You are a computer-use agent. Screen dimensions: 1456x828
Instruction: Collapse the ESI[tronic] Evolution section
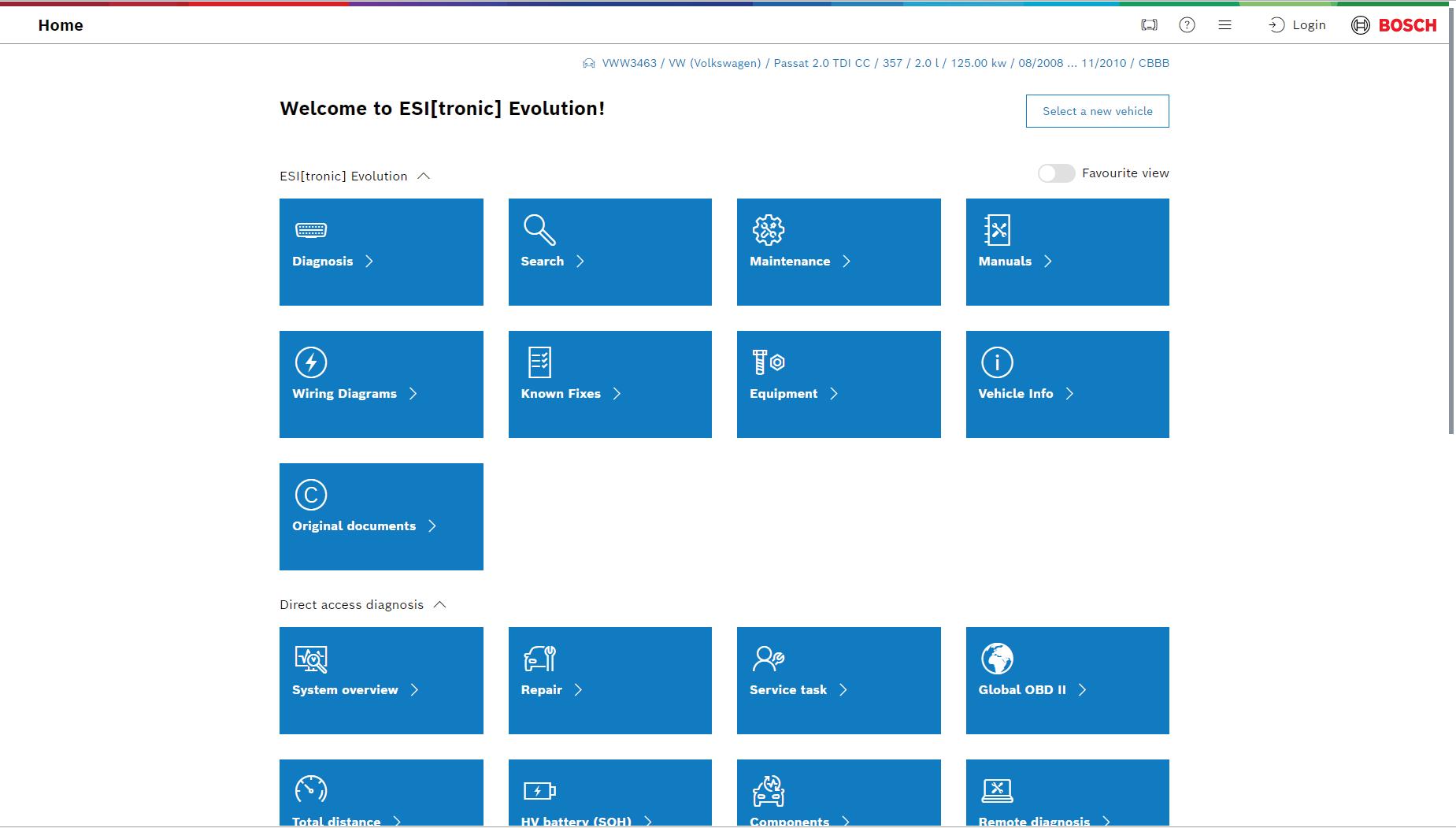[x=424, y=176]
